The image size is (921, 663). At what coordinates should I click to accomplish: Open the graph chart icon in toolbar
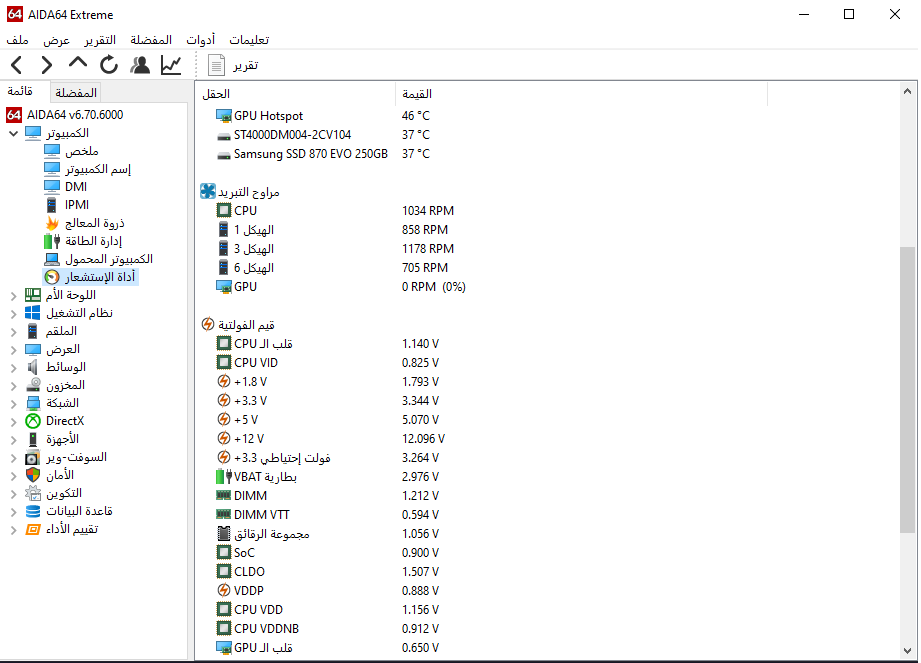point(171,65)
